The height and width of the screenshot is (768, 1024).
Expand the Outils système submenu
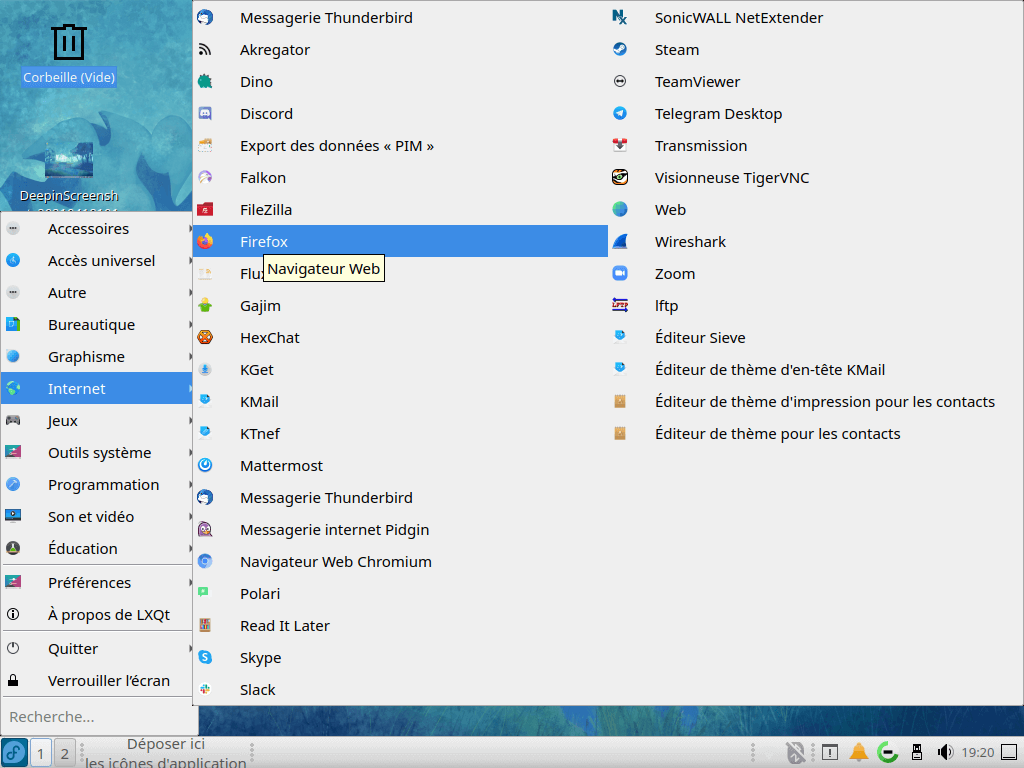click(x=97, y=453)
